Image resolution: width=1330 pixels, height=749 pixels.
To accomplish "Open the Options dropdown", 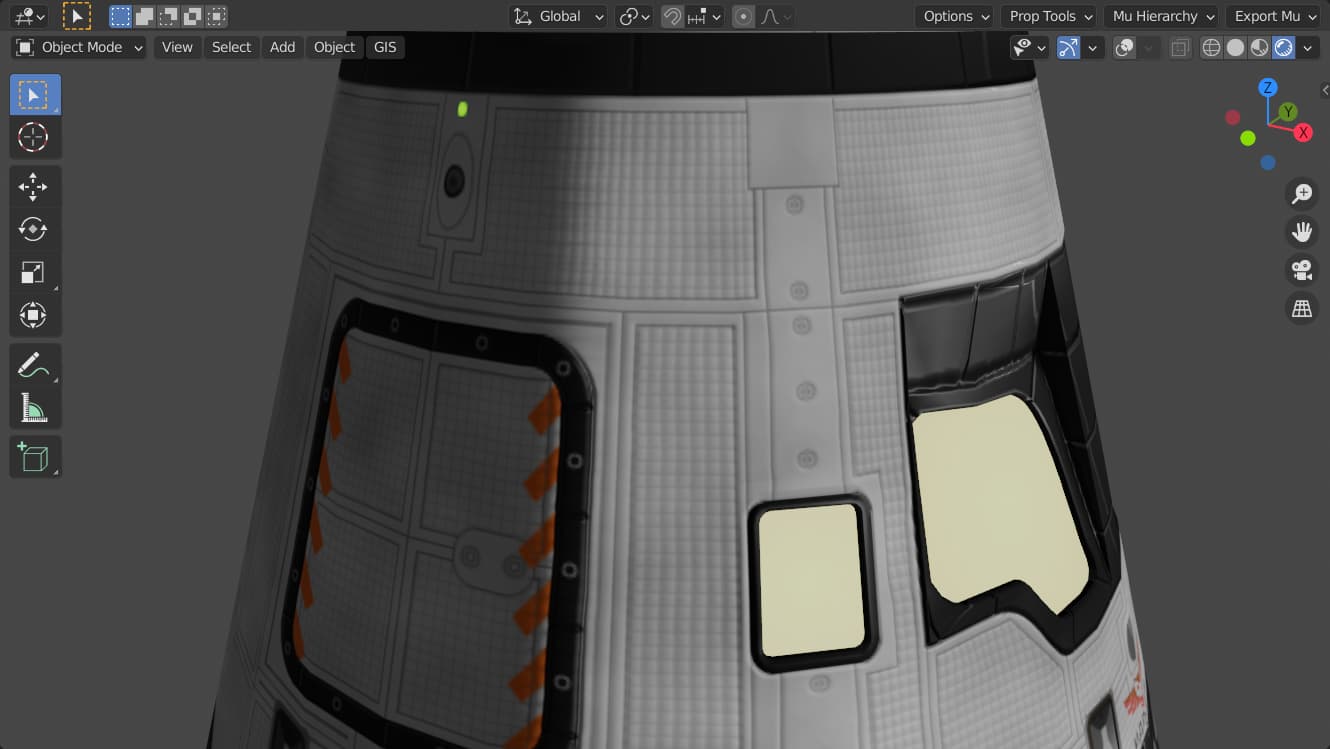I will (957, 16).
